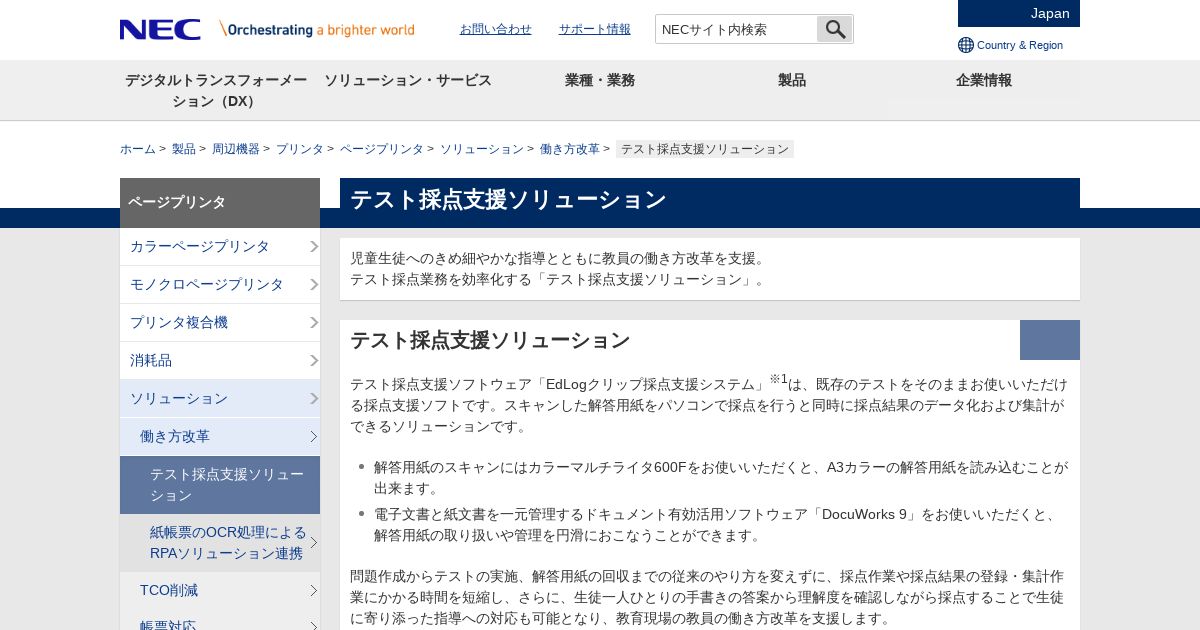Click the 帳票対応 item in the sidebar
Image resolution: width=1200 pixels, height=630 pixels.
coord(220,622)
